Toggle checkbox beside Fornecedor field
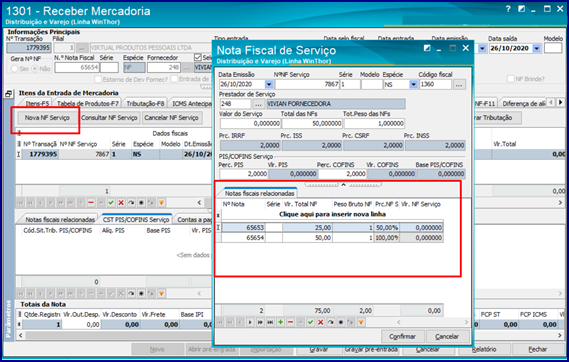569x362 pixels. point(198,57)
